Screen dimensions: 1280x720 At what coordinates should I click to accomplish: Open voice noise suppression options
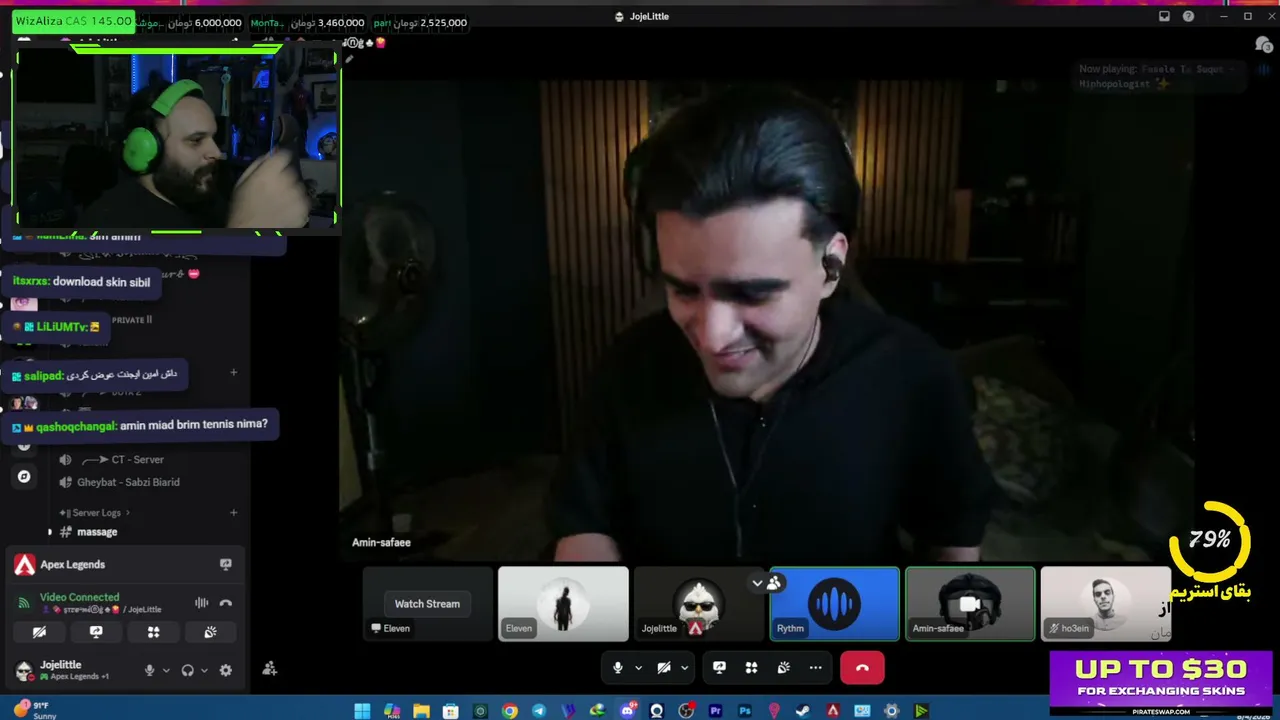[x=201, y=603]
